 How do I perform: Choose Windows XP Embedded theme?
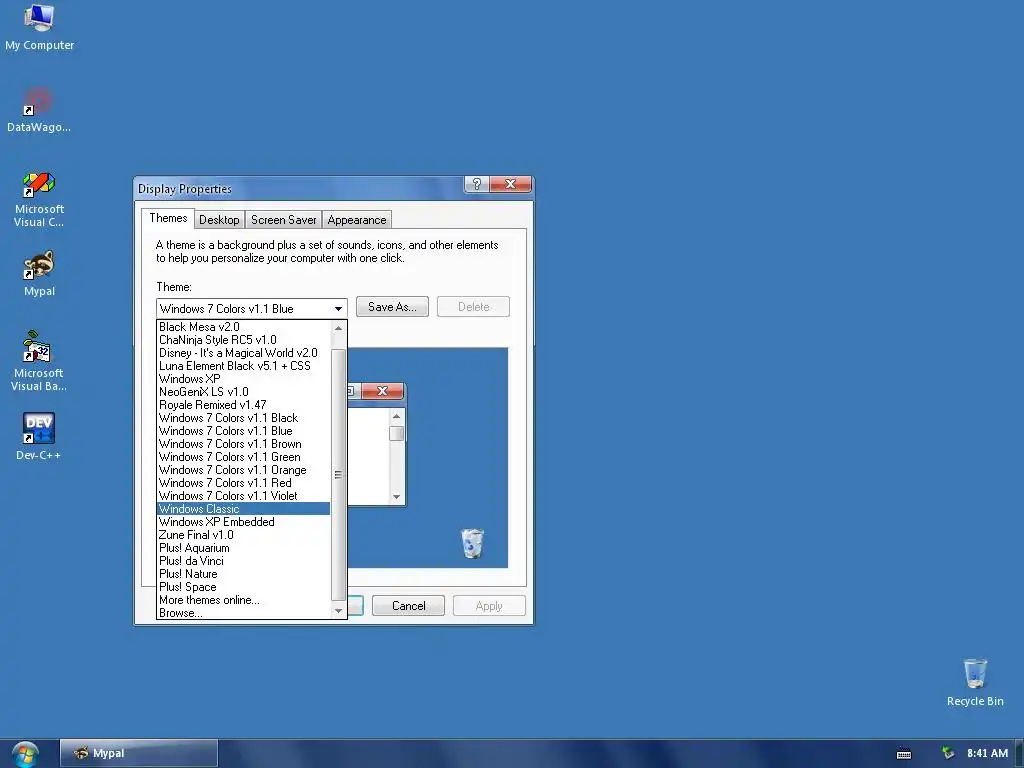pyautogui.click(x=244, y=522)
